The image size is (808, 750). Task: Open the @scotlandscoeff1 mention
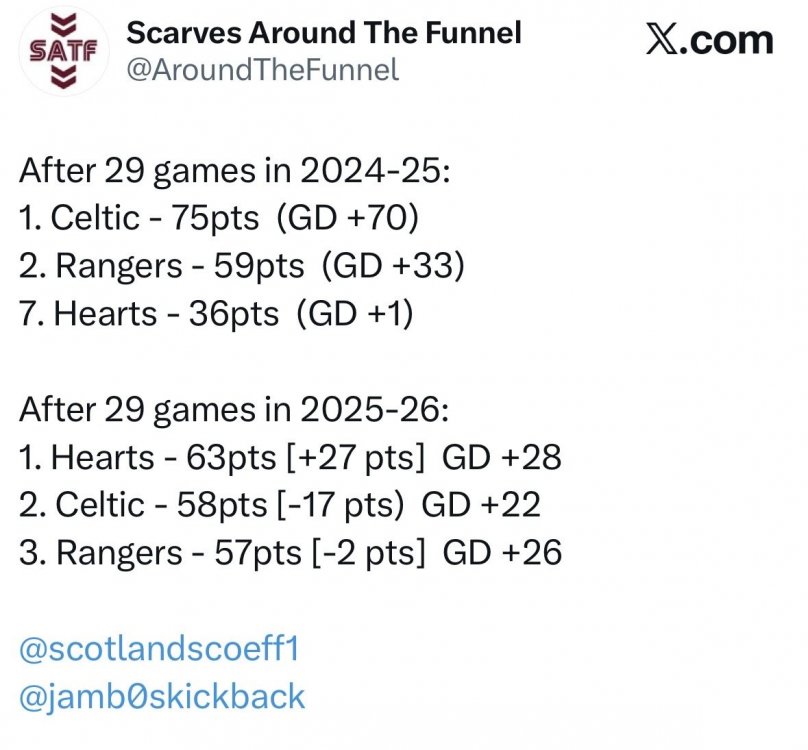(x=159, y=648)
